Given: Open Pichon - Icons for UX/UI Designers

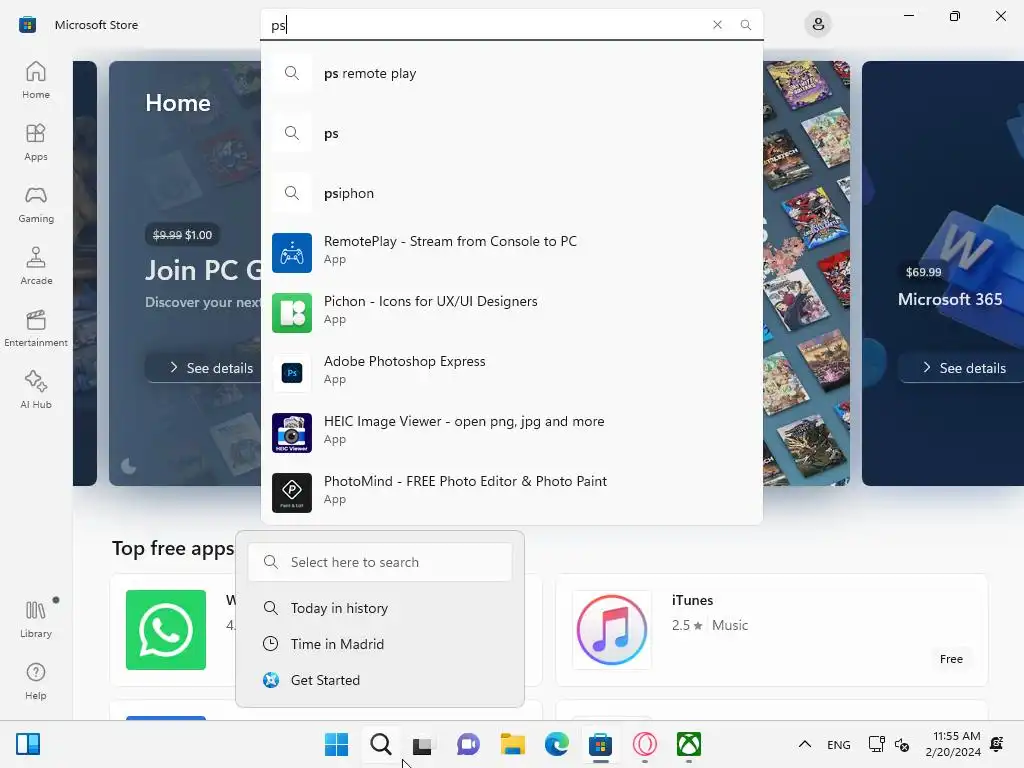Looking at the screenshot, I should (x=512, y=313).
